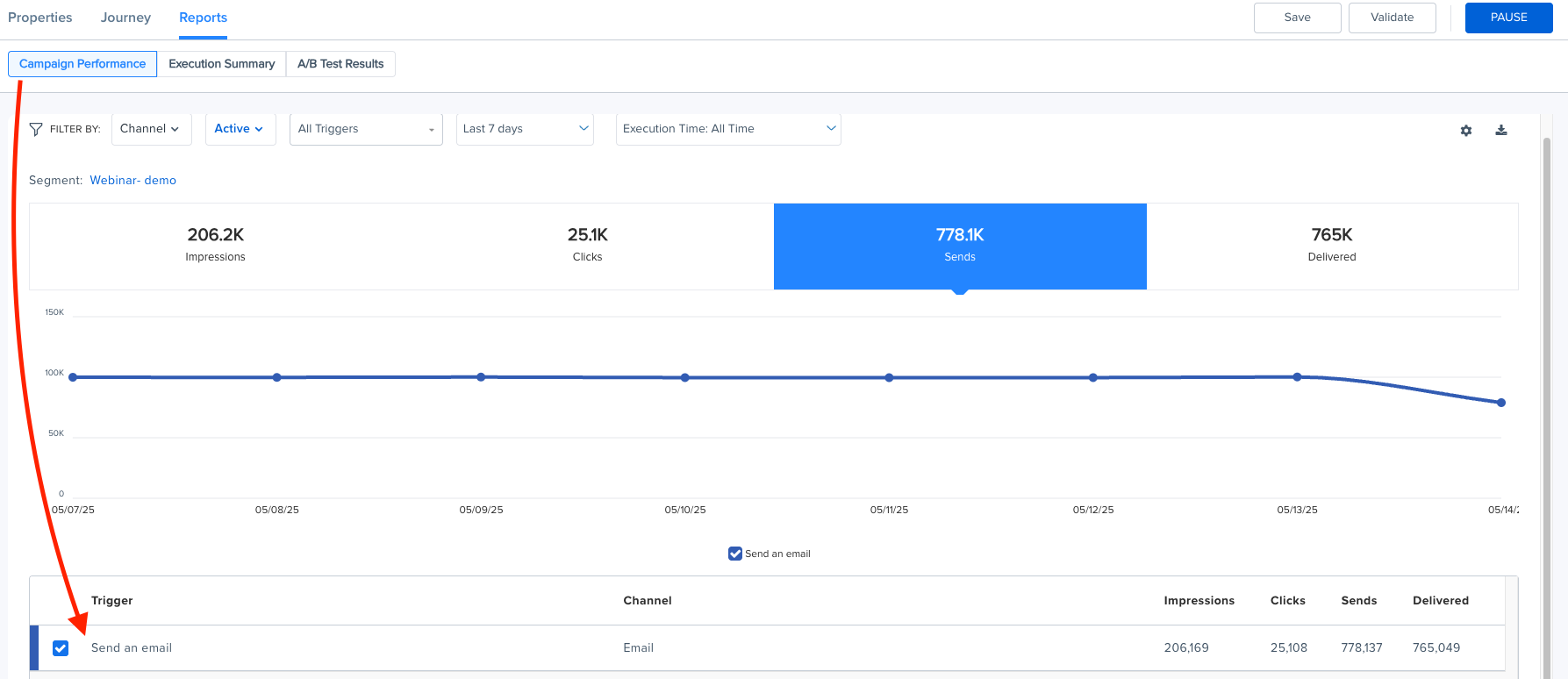Screen dimensions: 1568x679
Task: Open the Channel filter dropdown
Action: pos(151,129)
